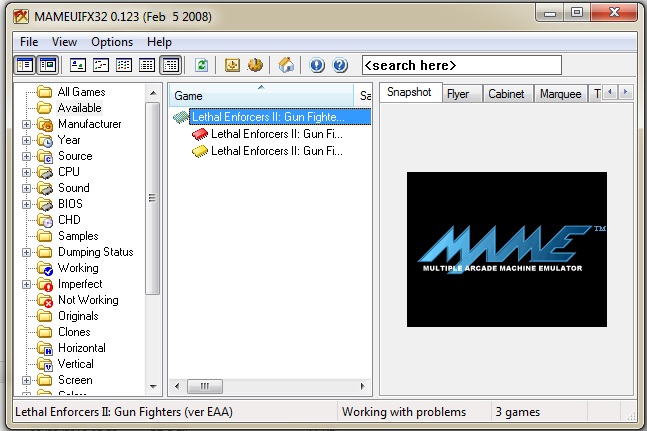This screenshot has height=431, width=647.
Task: Click the CPU folder icon with chip
Action: [45, 172]
